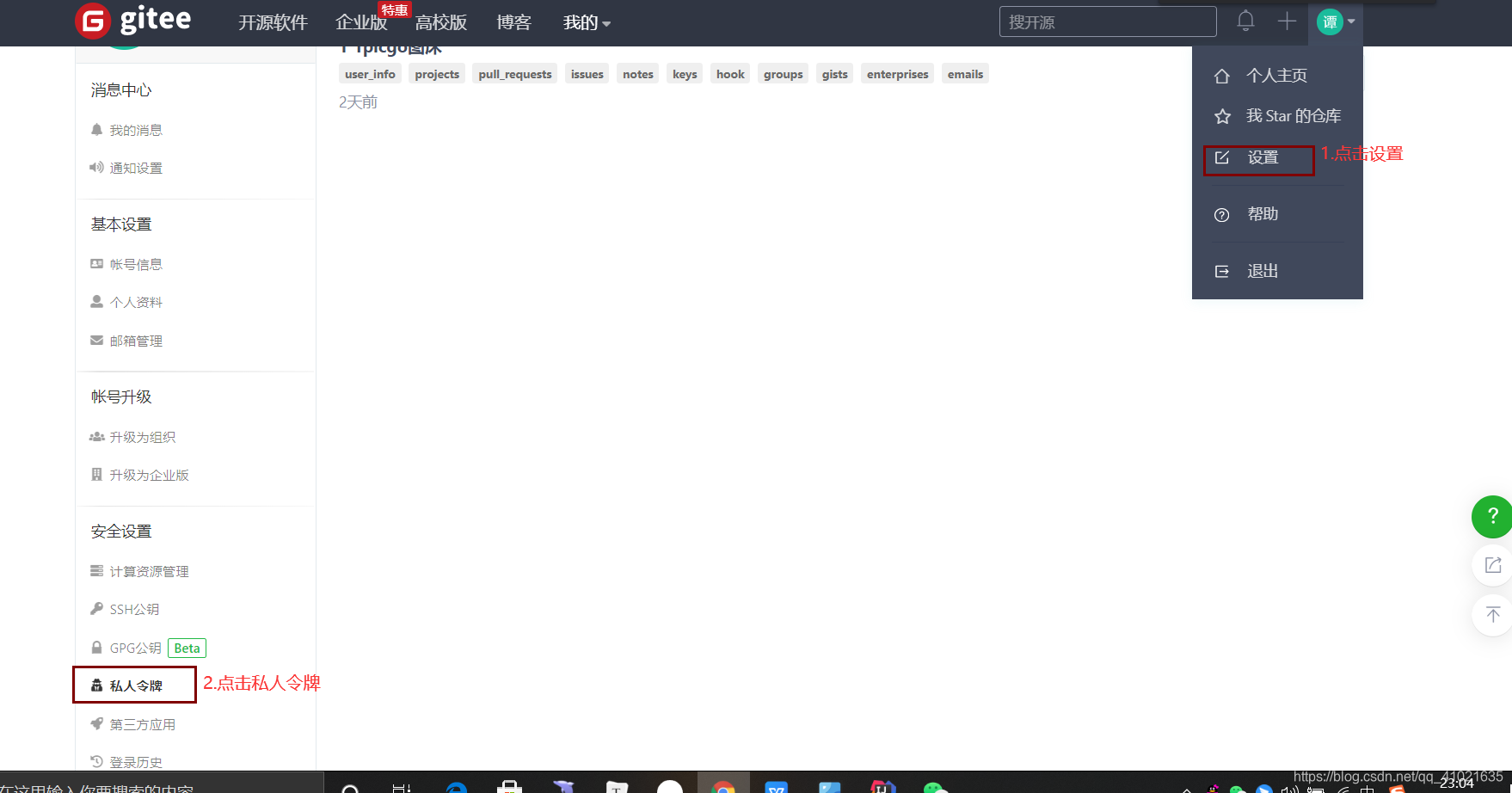Viewport: 1512px width, 793px height.
Task: Click person icon next to 个人资料
Action: (x=96, y=302)
